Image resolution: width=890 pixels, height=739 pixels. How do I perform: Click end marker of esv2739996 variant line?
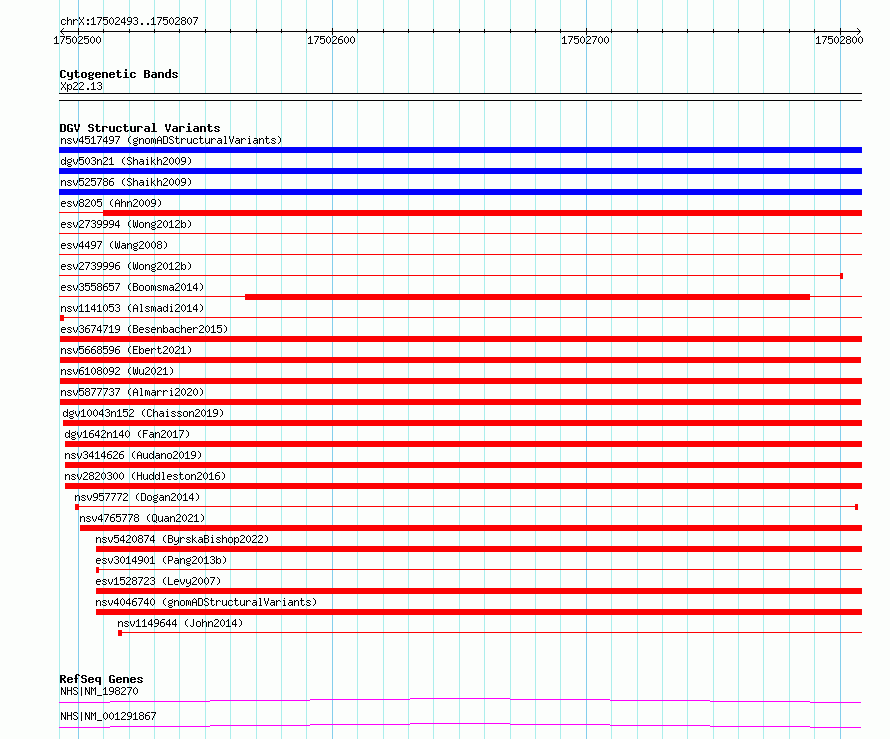(841, 276)
